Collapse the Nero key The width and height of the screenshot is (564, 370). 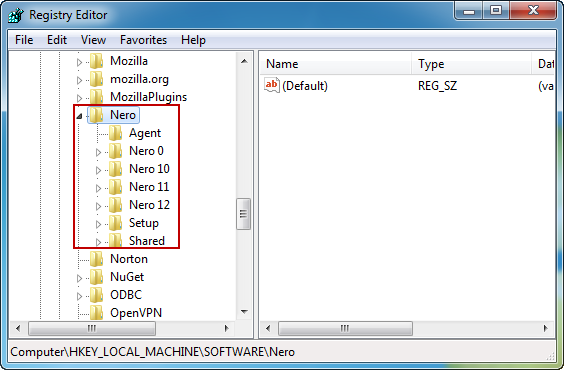pyautogui.click(x=79, y=116)
